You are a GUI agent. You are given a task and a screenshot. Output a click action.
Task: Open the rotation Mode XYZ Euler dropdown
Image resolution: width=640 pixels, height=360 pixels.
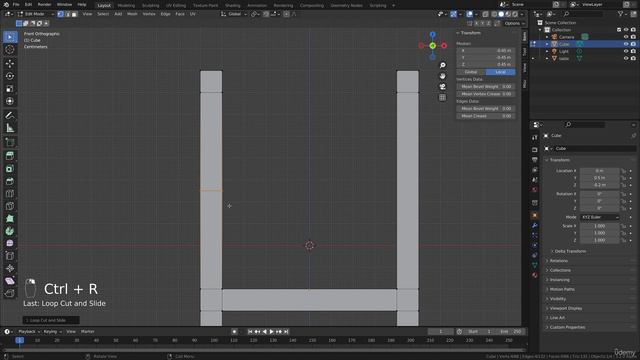pyautogui.click(x=600, y=217)
